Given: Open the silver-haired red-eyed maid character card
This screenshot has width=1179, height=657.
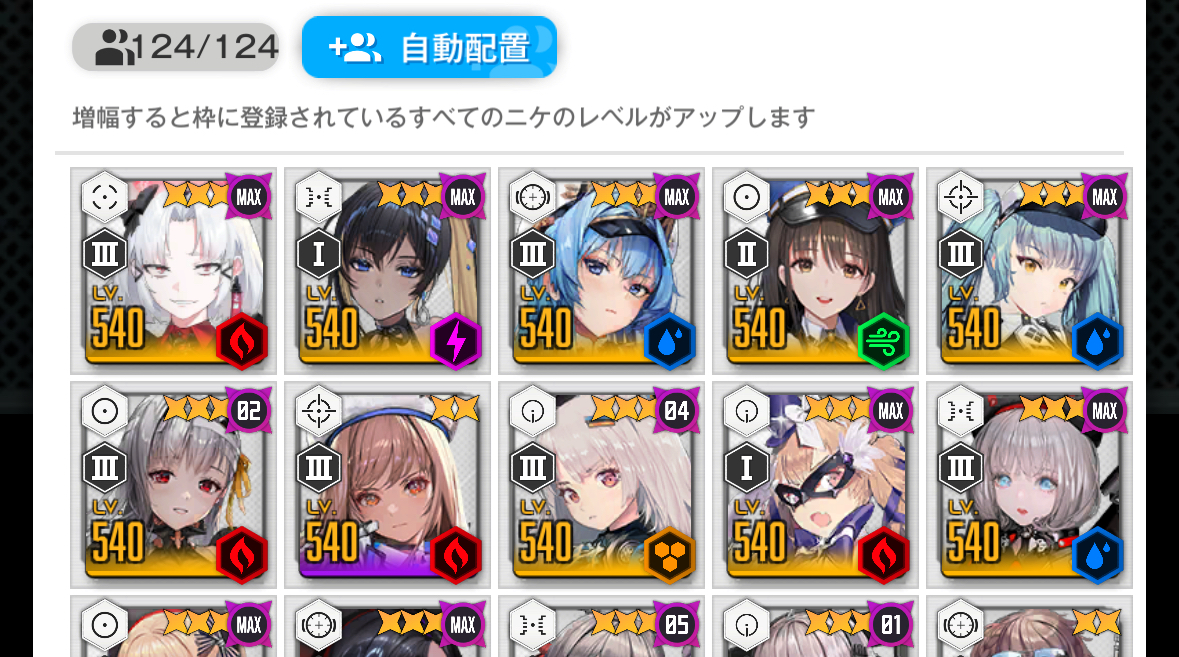Looking at the screenshot, I should pyautogui.click(x=174, y=485).
